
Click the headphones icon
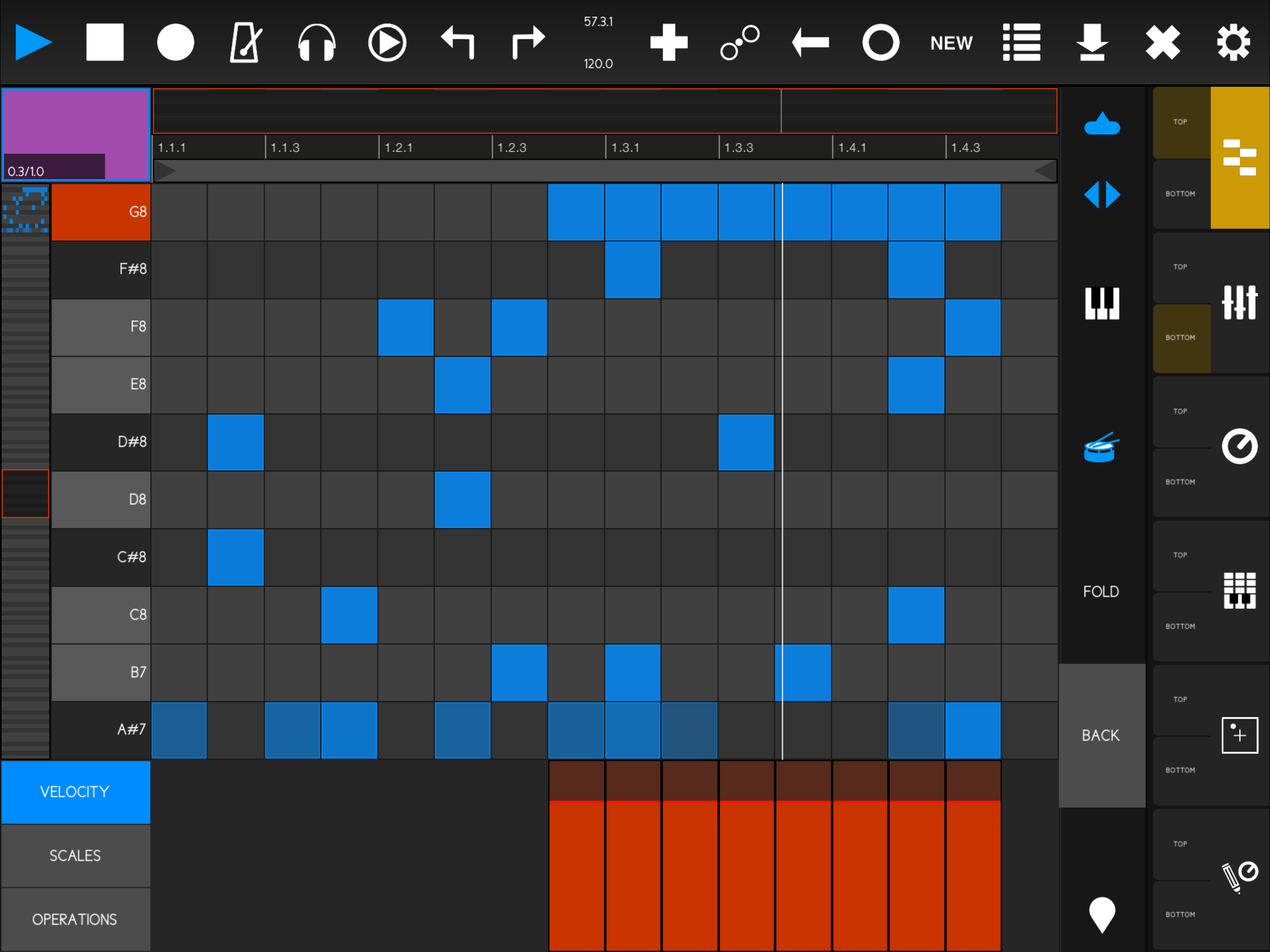click(317, 42)
